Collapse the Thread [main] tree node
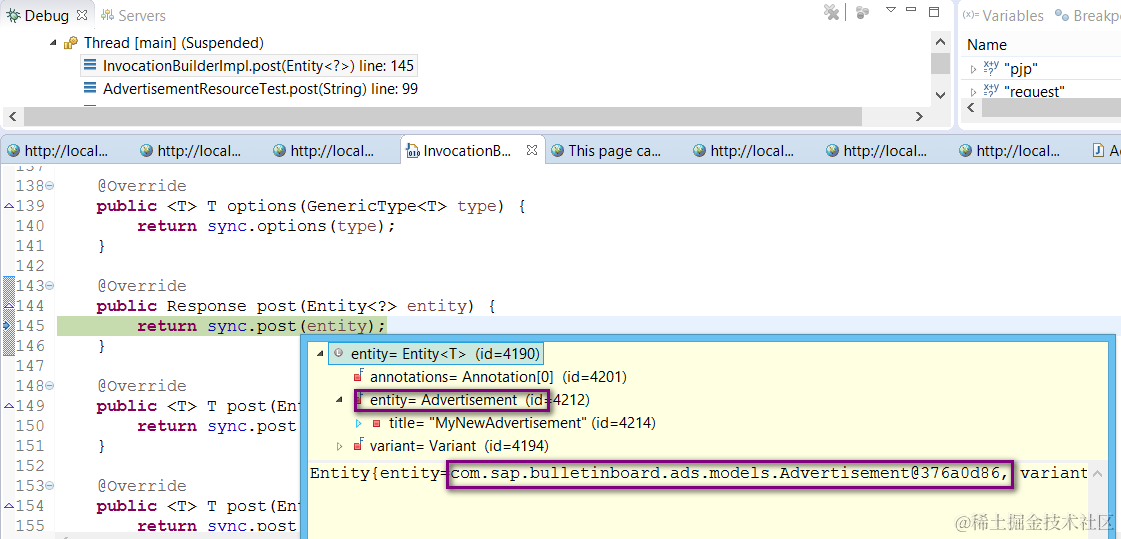Viewport: 1121px width, 539px height. [x=53, y=43]
